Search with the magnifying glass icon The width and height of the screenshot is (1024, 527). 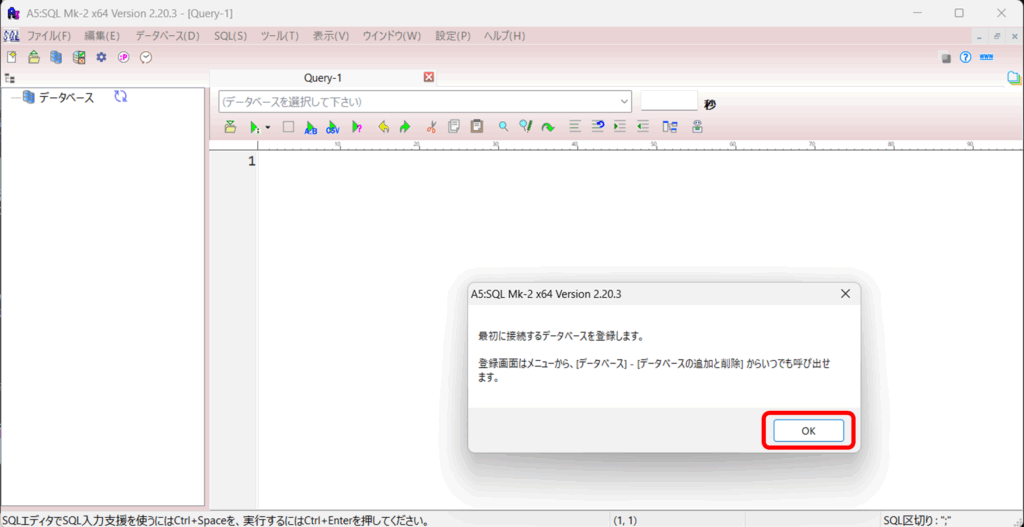click(x=504, y=127)
